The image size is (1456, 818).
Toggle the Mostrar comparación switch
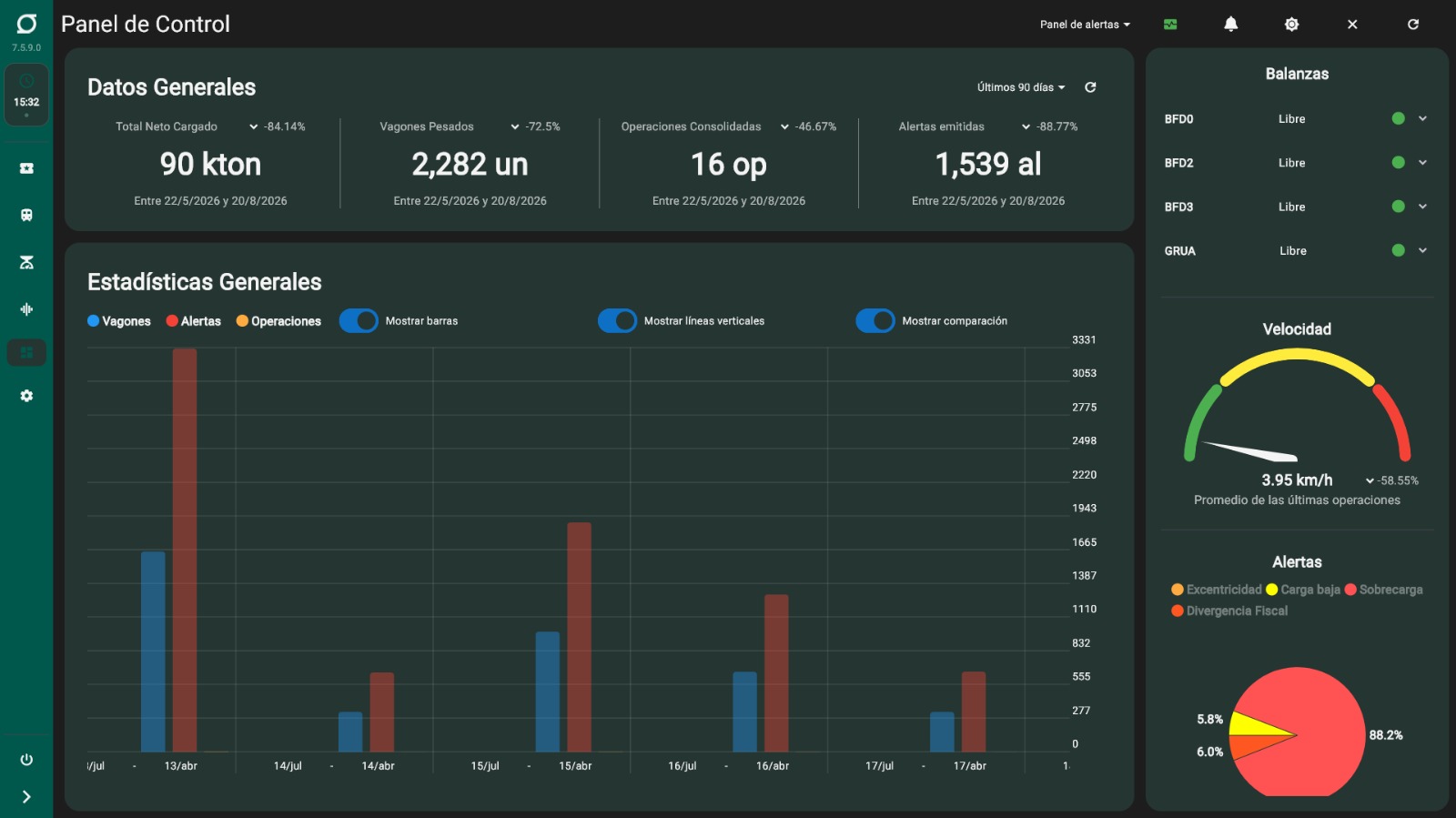tap(875, 320)
